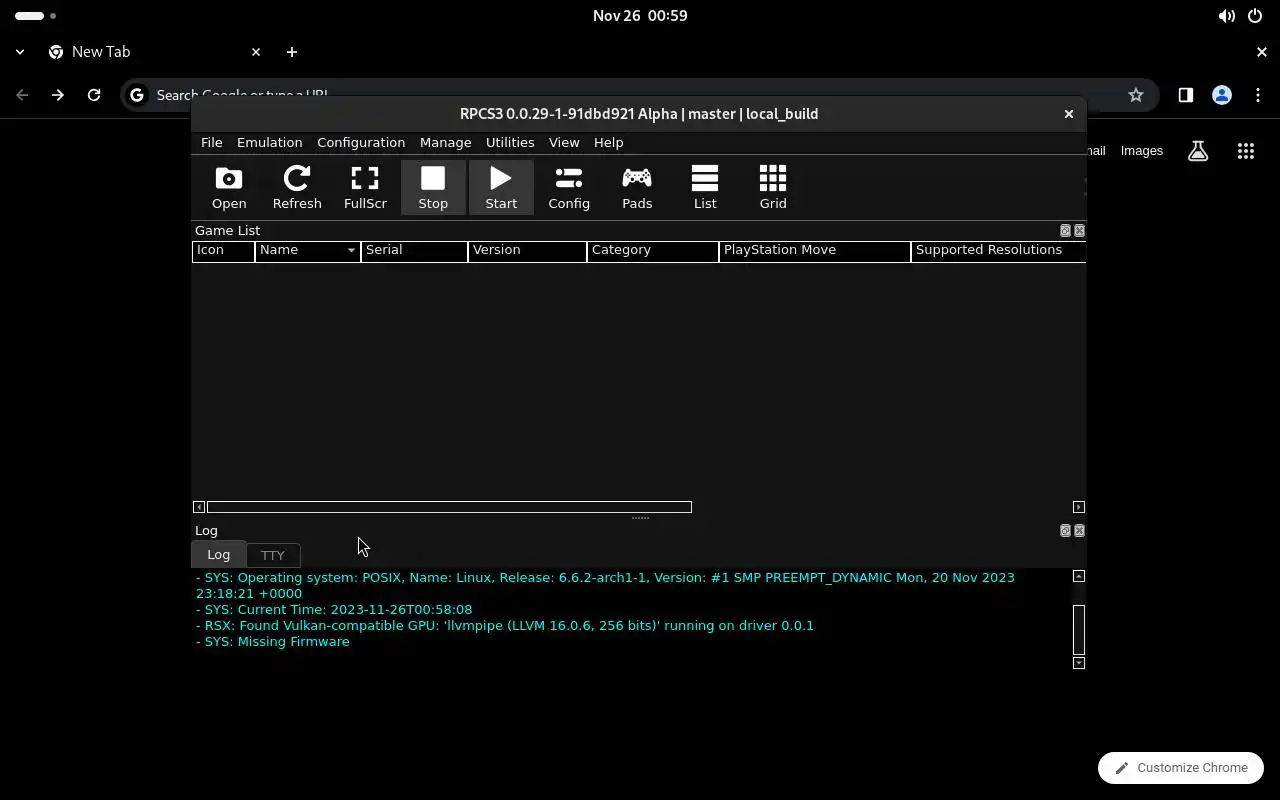
Task: Click the Open toolbar icon in RPCS3
Action: [229, 187]
